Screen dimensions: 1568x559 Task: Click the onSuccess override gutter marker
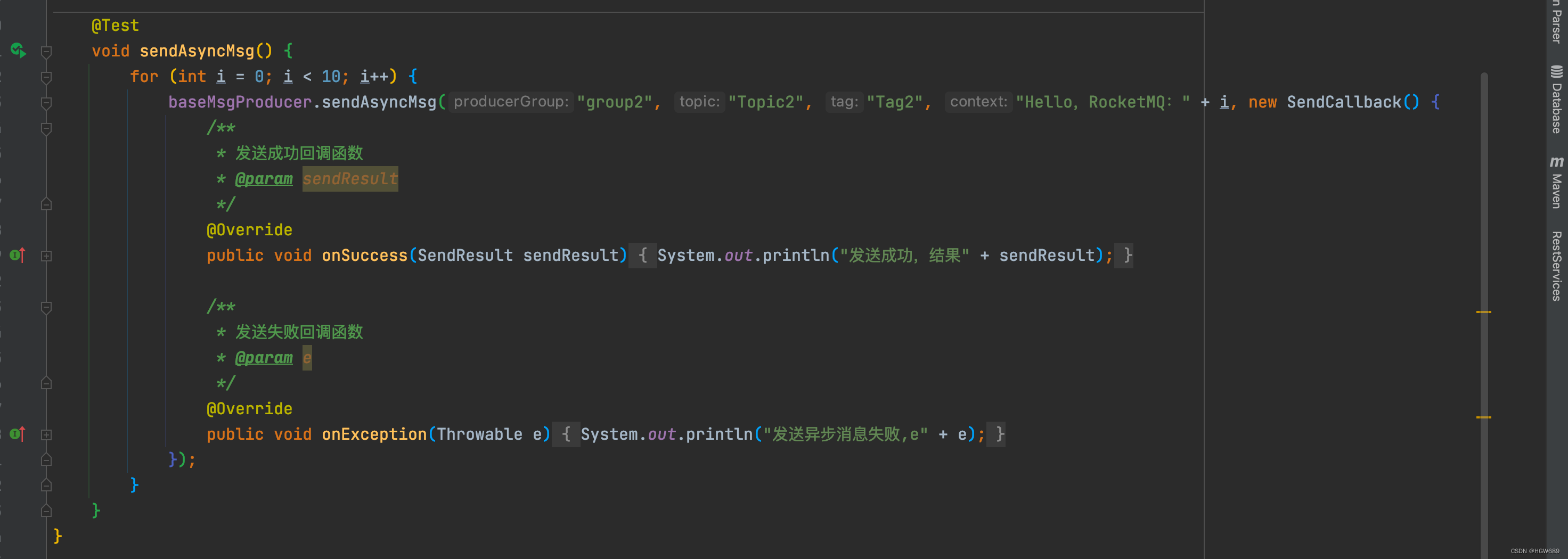pyautogui.click(x=18, y=255)
